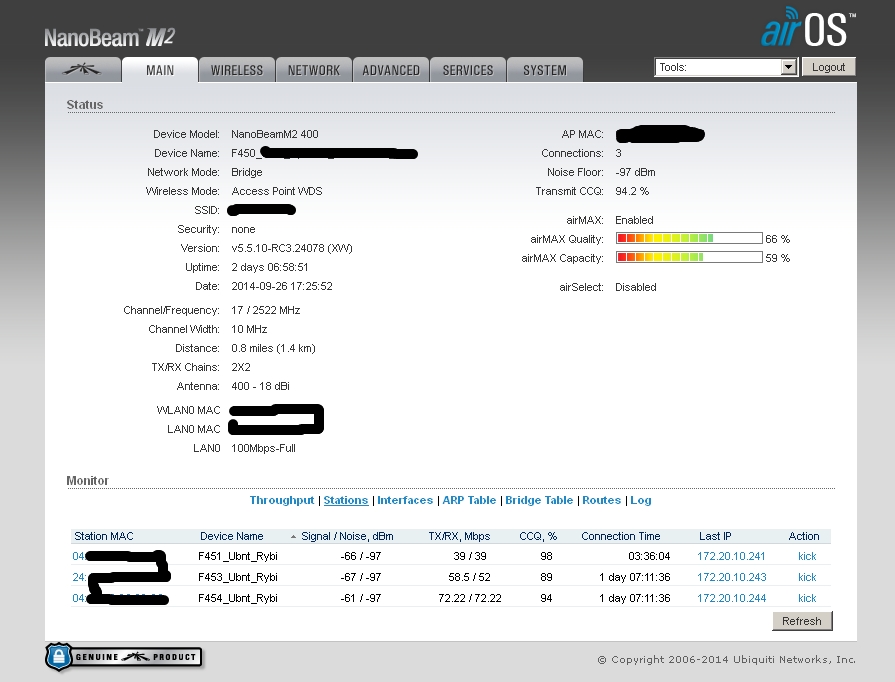
Task: Click the Transmit CCQ value 94.2 %
Action: tap(632, 191)
